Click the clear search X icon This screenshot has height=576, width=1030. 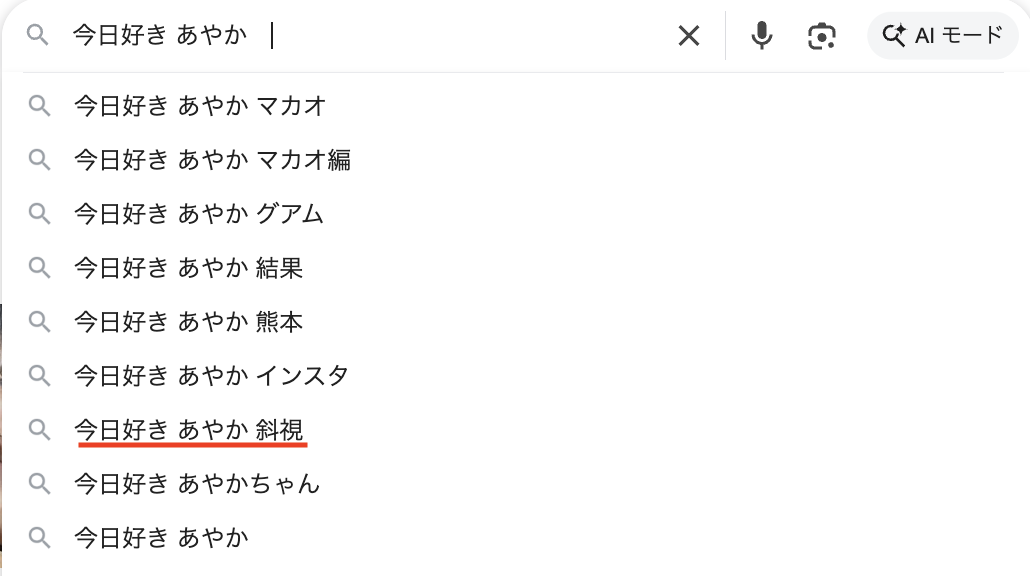pos(689,36)
